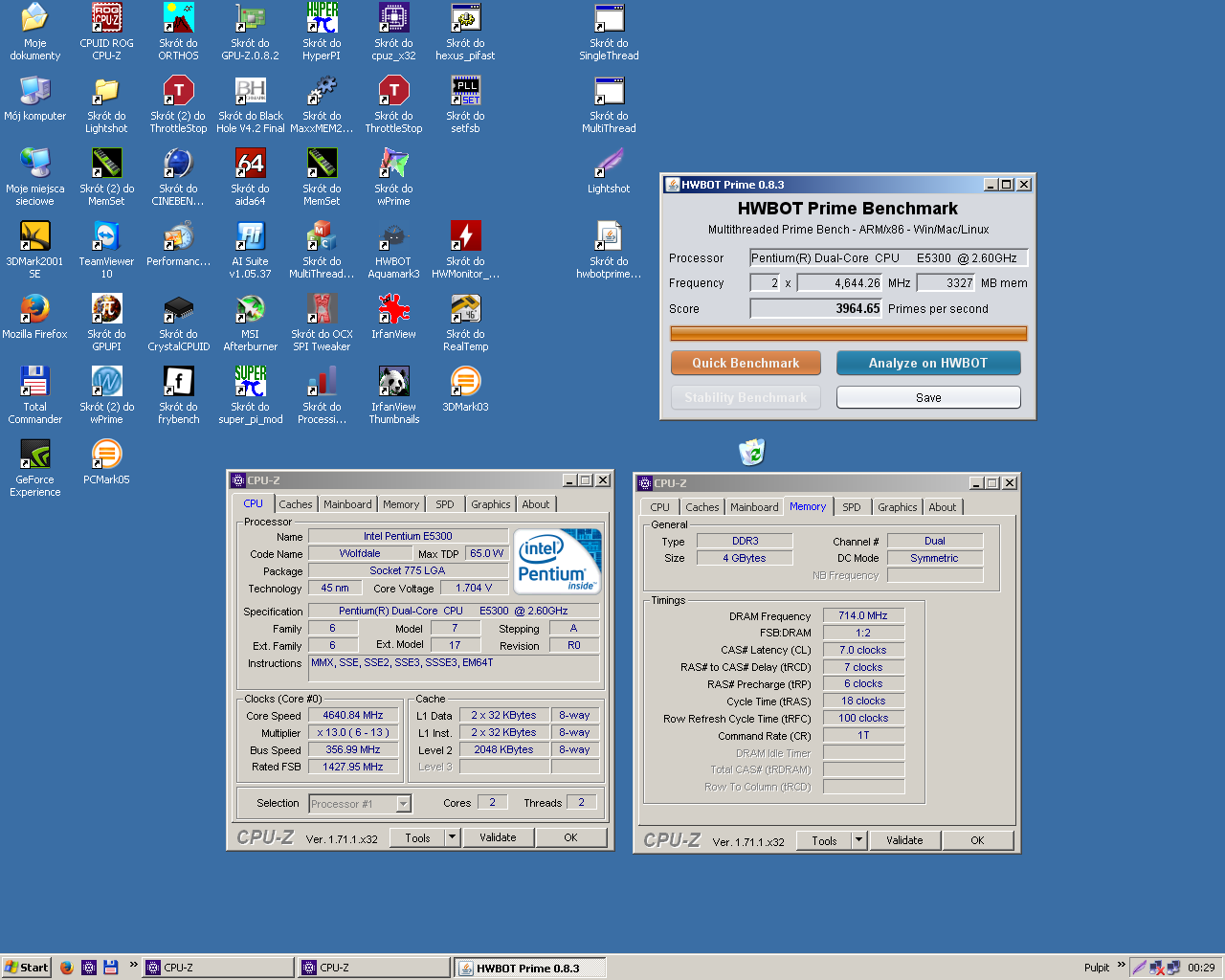Select About tab in right CPU-Z
Image resolution: width=1225 pixels, height=980 pixels.
tap(943, 507)
